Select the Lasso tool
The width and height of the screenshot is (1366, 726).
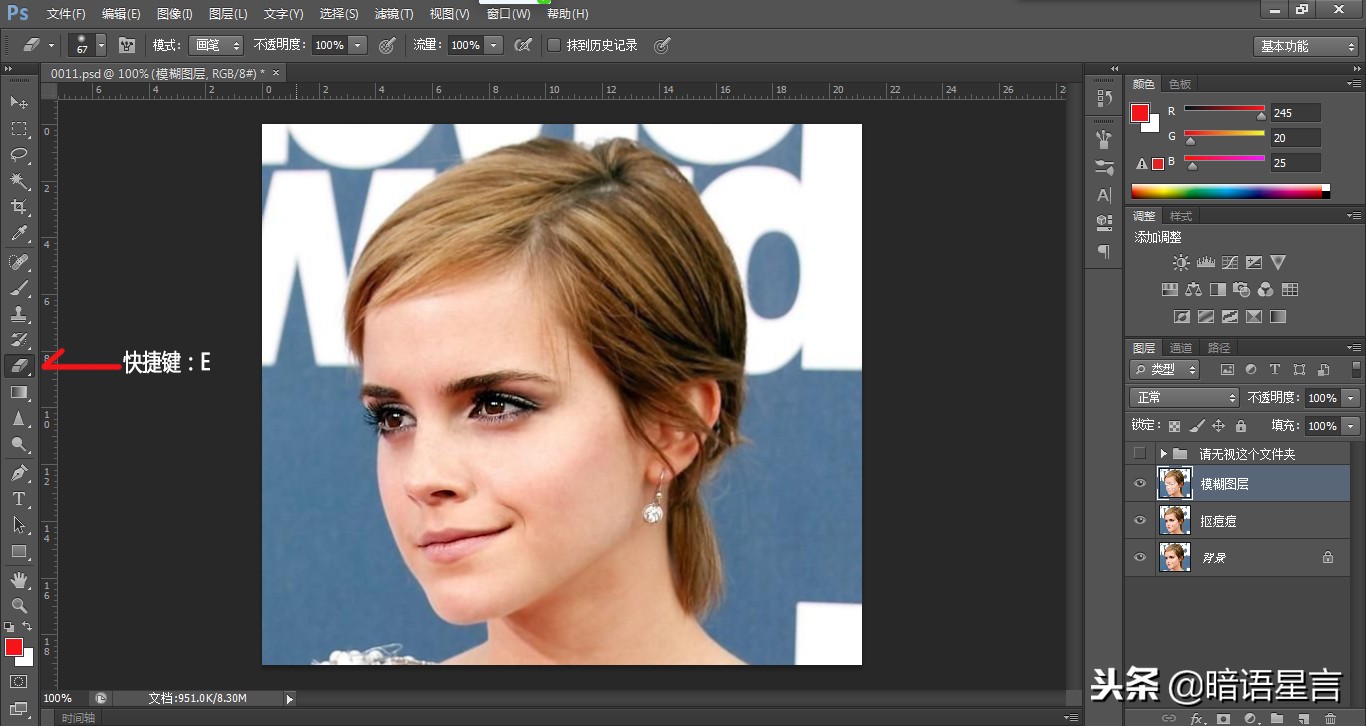[19, 155]
